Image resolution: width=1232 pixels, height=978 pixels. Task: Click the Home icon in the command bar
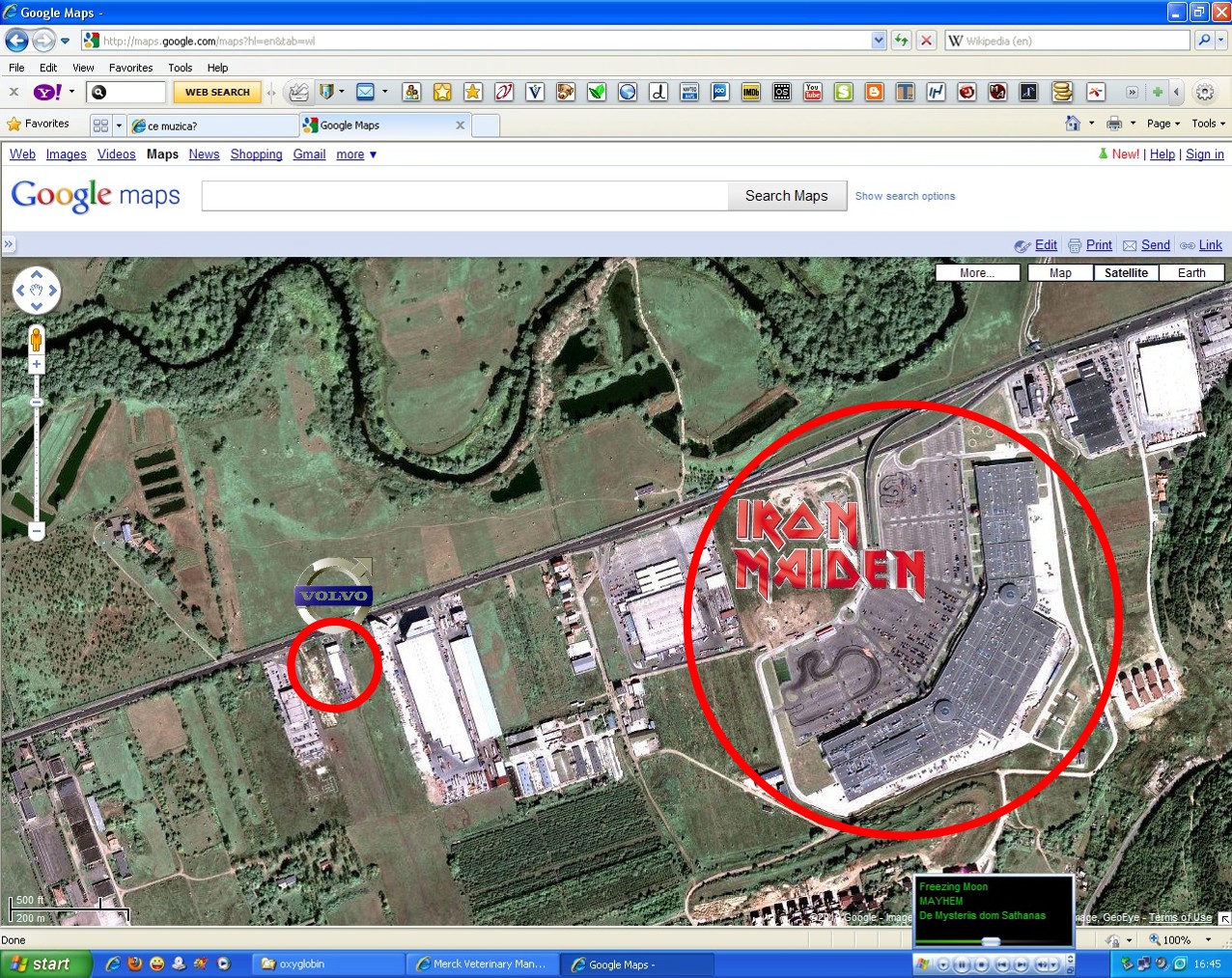click(x=1073, y=124)
